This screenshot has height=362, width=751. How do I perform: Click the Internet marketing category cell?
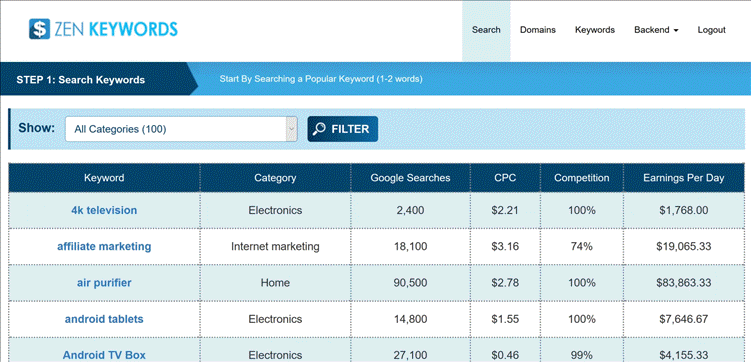click(275, 247)
